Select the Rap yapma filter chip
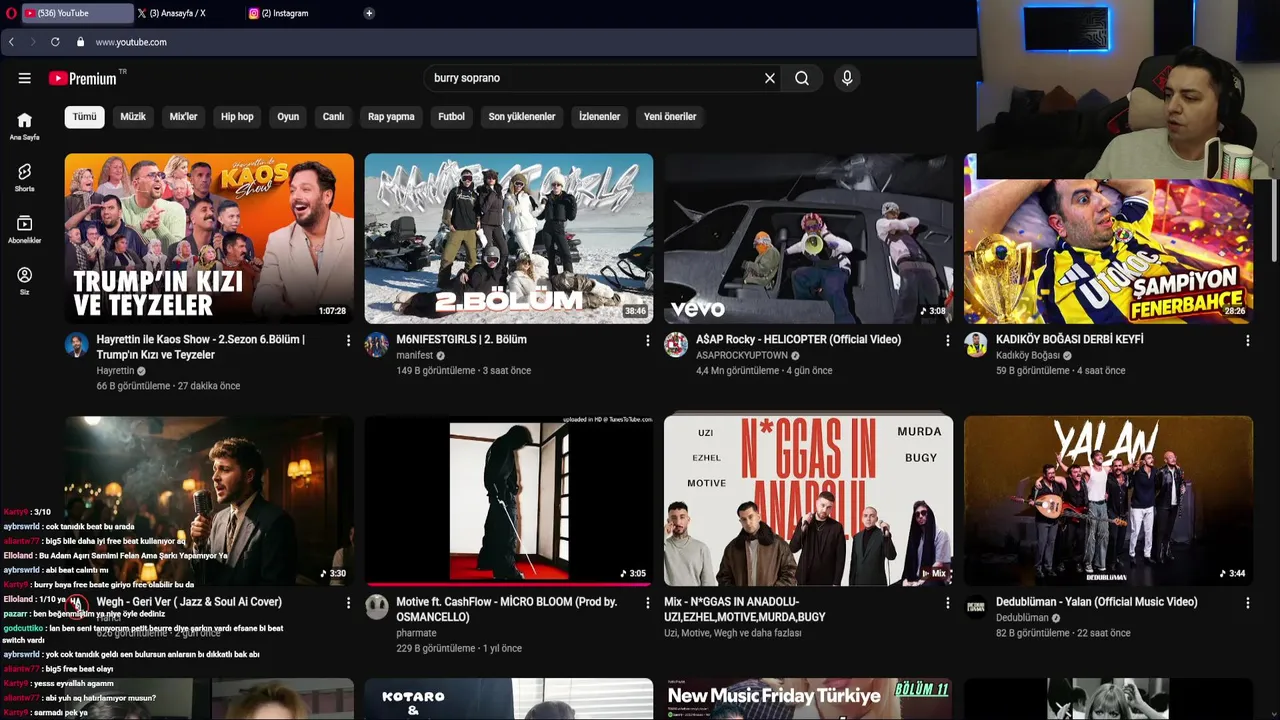1280x720 pixels. coord(391,116)
